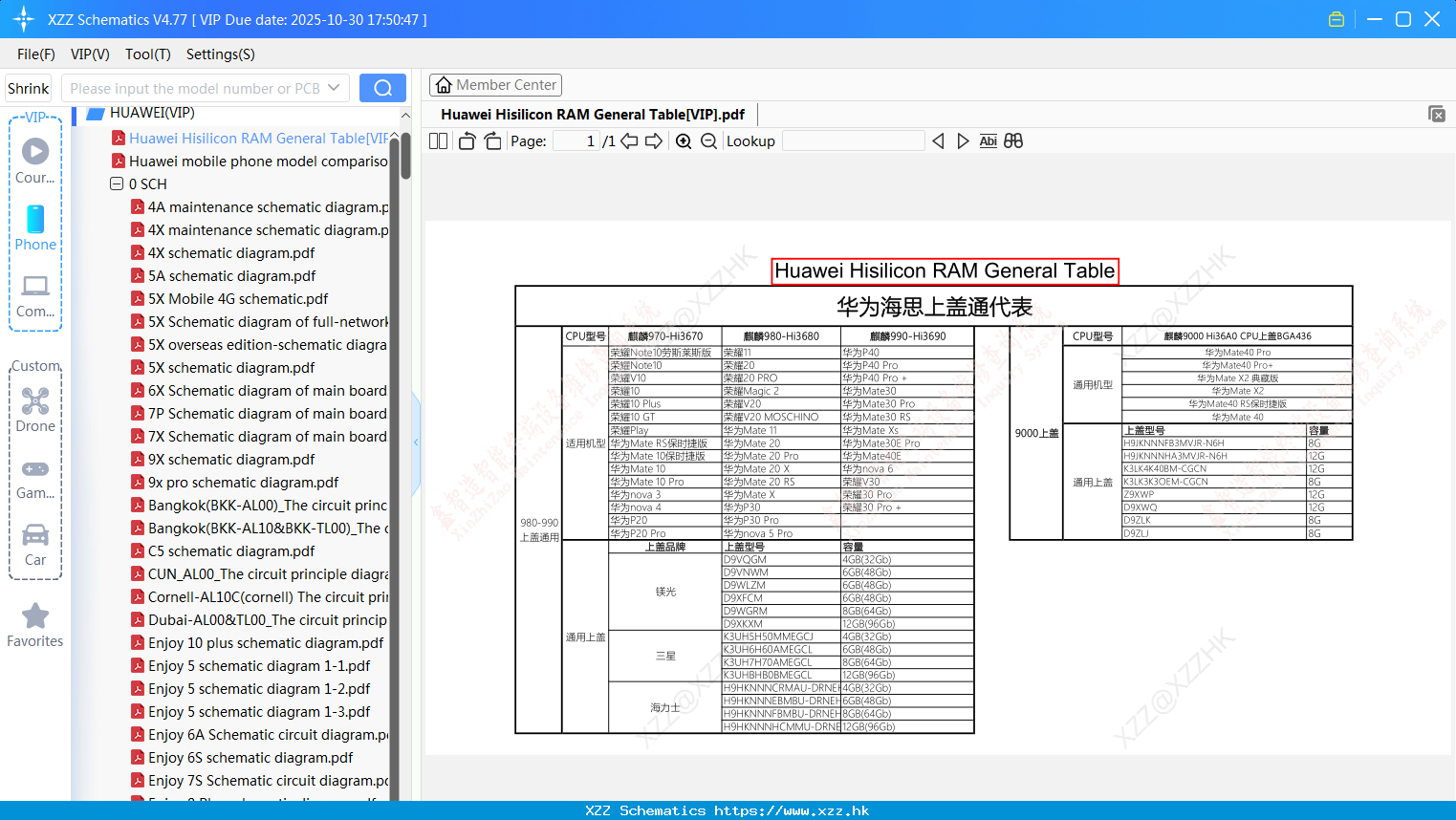Screen dimensions: 1456x820
Task: Open 4X maintenance schematic diagram pdf
Action: pos(260,230)
